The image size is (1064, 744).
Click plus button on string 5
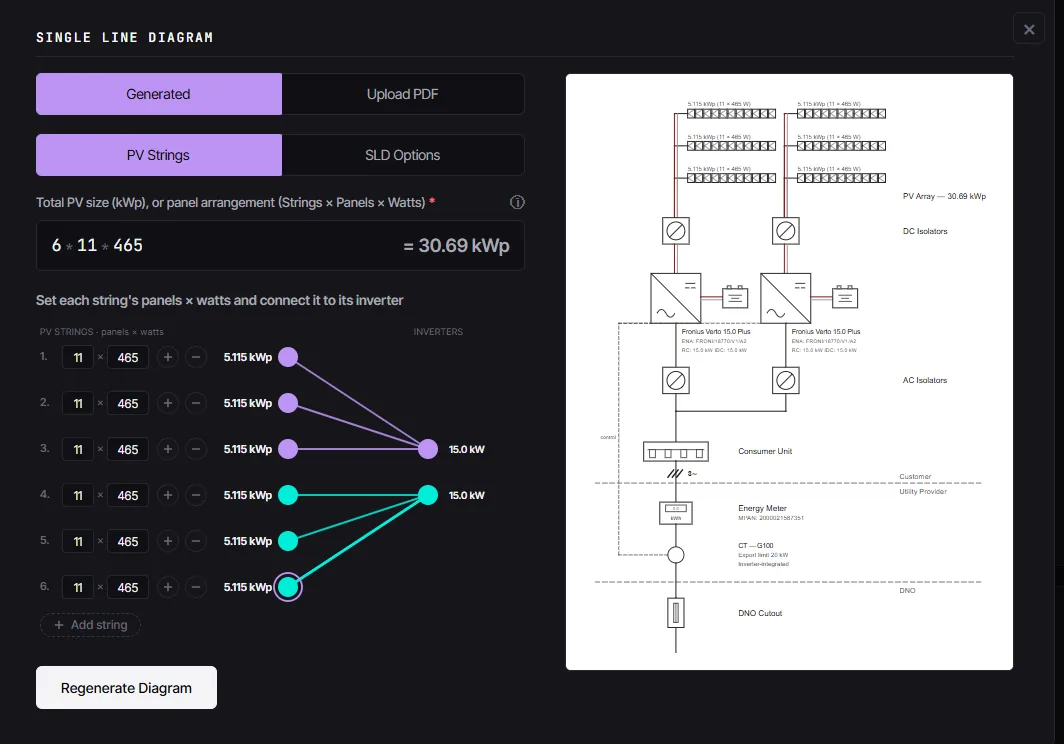(x=168, y=542)
